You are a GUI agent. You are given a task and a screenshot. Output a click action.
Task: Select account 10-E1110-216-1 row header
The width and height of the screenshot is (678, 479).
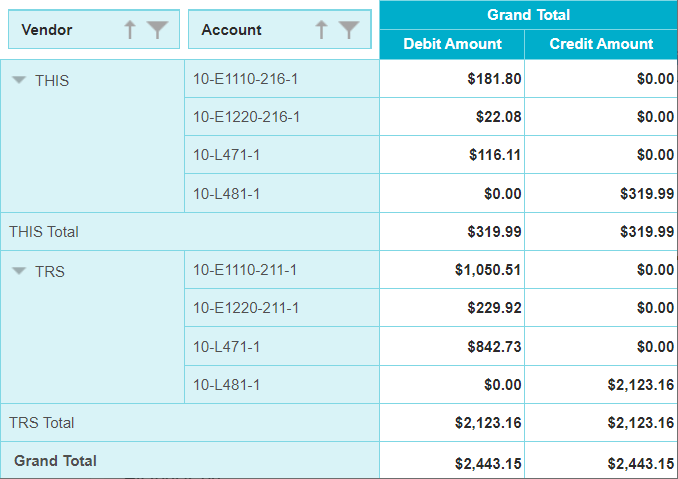(247, 79)
